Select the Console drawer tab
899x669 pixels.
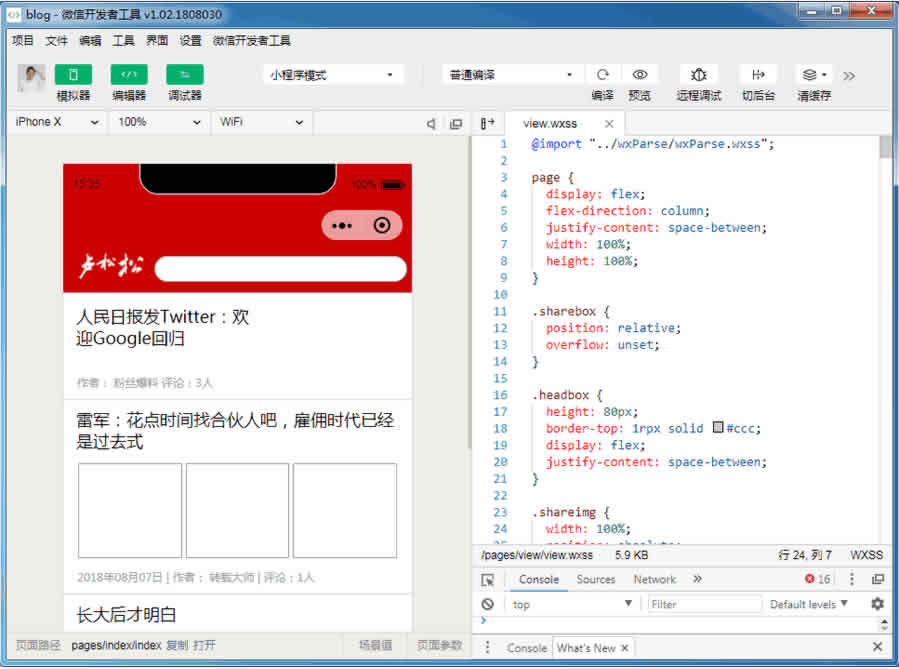[527, 648]
